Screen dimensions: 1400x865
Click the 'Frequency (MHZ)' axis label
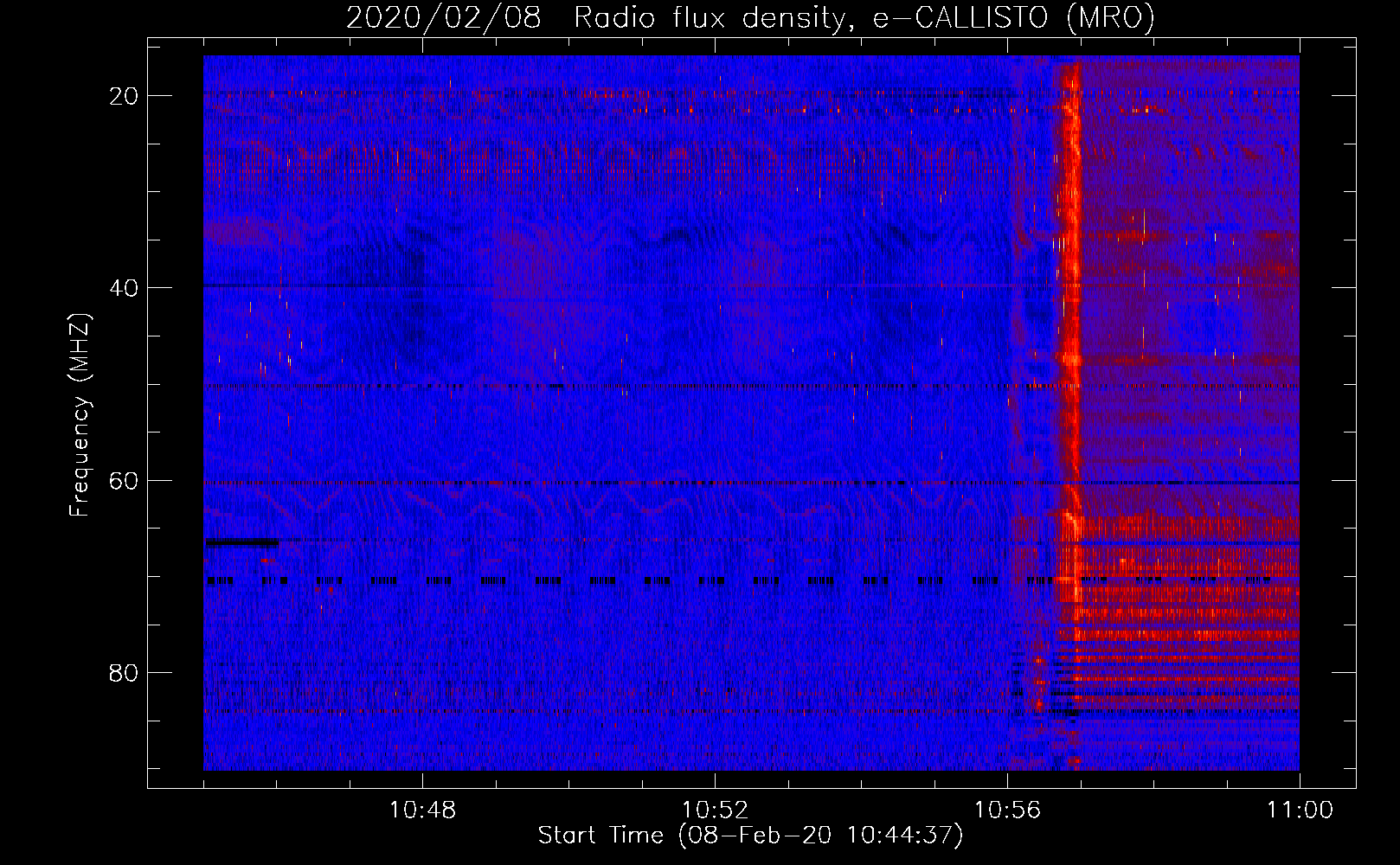point(80,415)
